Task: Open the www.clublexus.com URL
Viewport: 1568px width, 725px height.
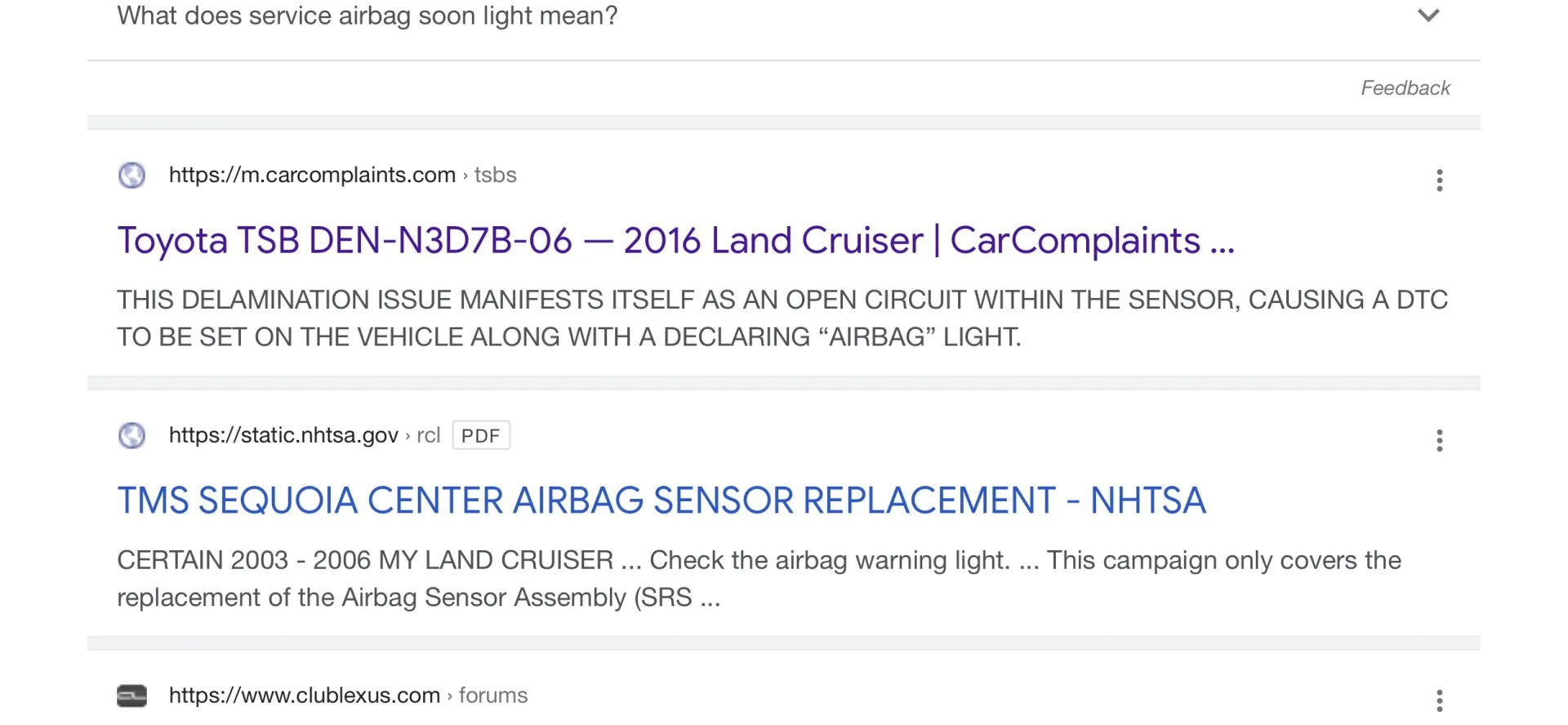Action: tap(305, 696)
